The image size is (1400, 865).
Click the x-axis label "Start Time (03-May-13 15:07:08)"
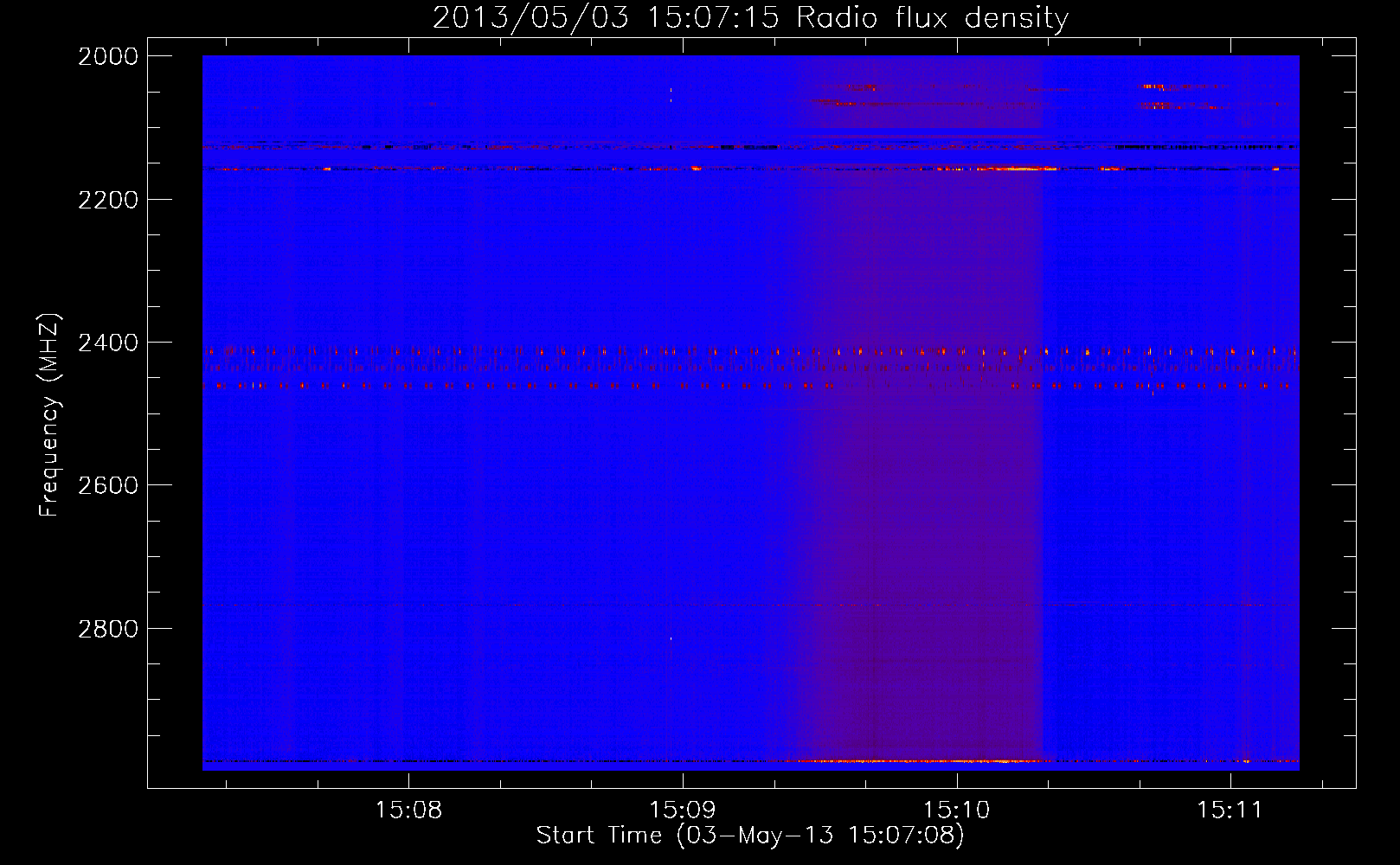750,836
